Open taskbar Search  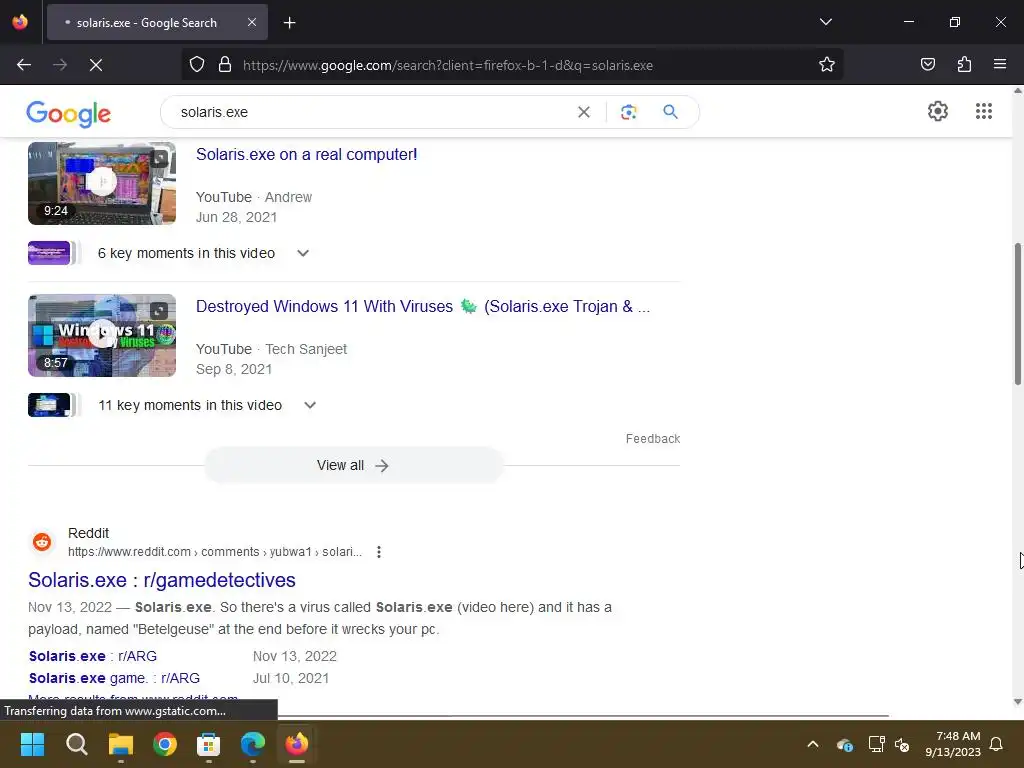pos(76,744)
